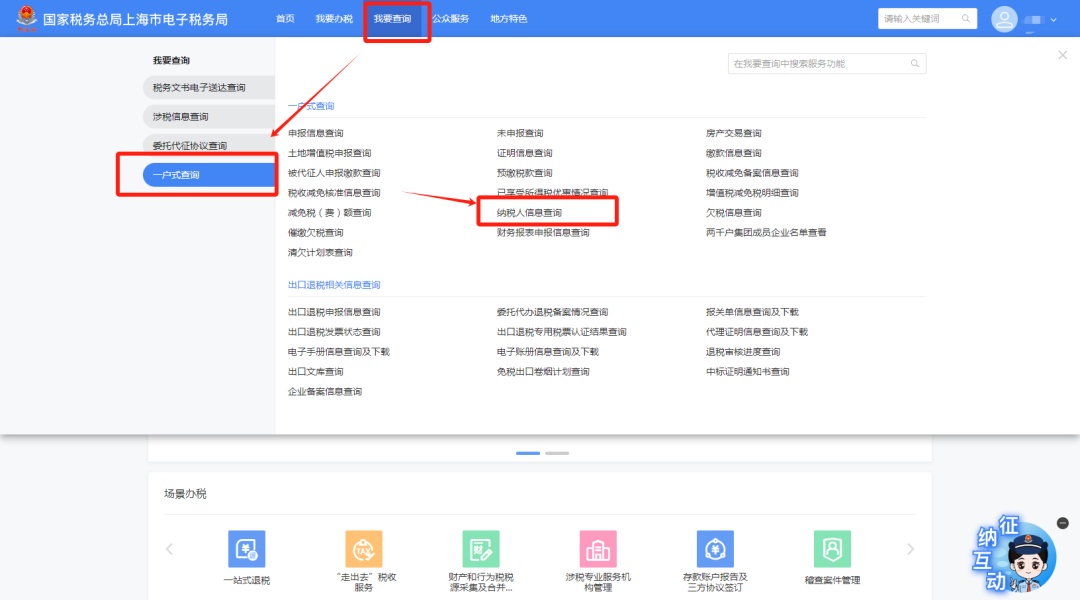Image resolution: width=1080 pixels, height=600 pixels.
Task: Click the 一站式退税 icon
Action: 246,549
